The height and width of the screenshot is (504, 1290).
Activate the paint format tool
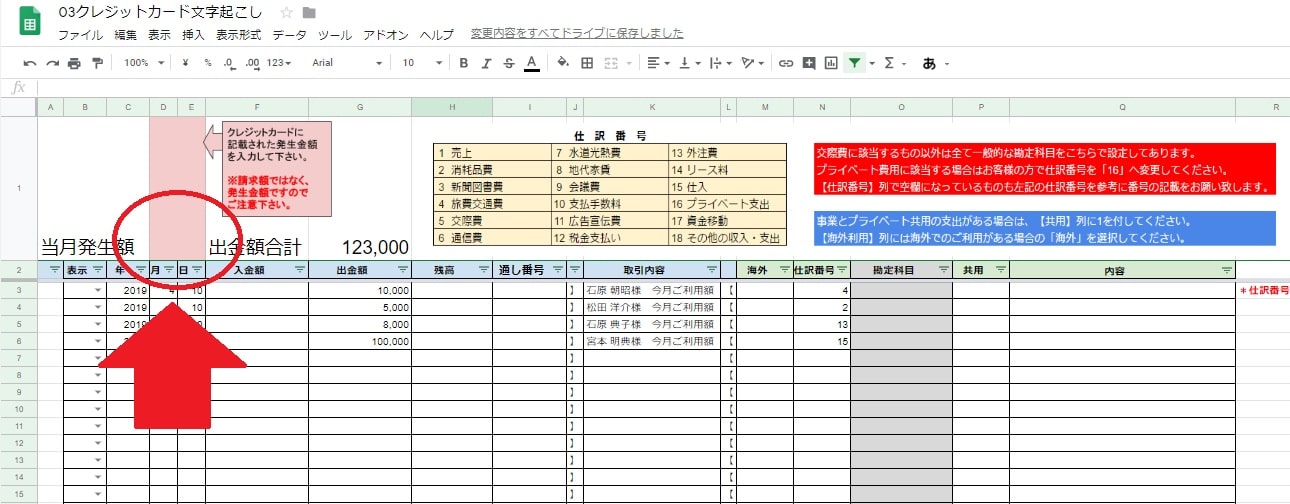[x=97, y=63]
